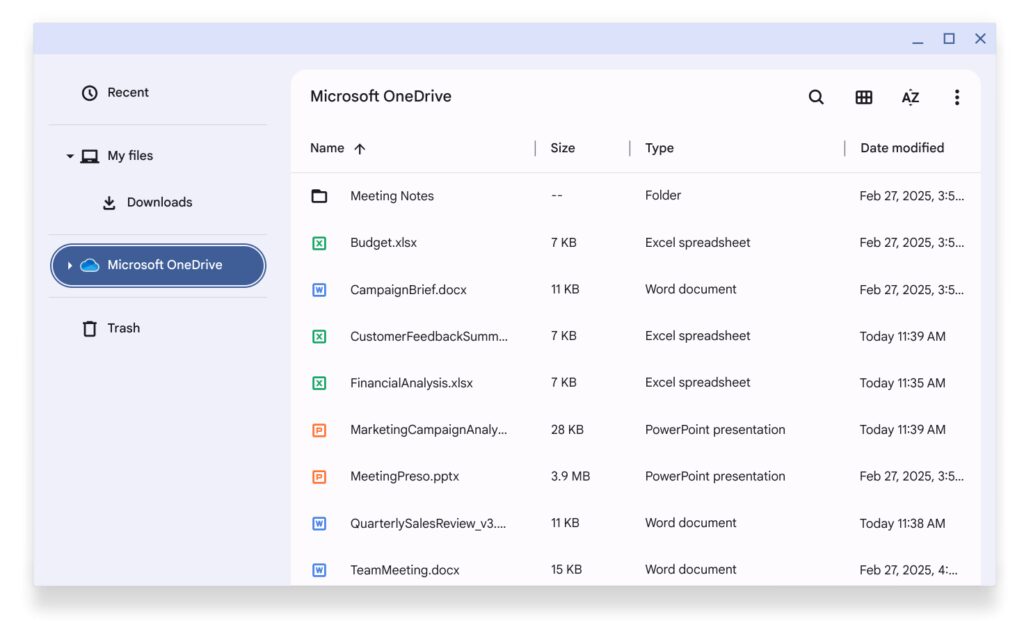Viewport: 1024px width, 621px height.
Task: Click the Trash bin icon
Action: (88, 328)
